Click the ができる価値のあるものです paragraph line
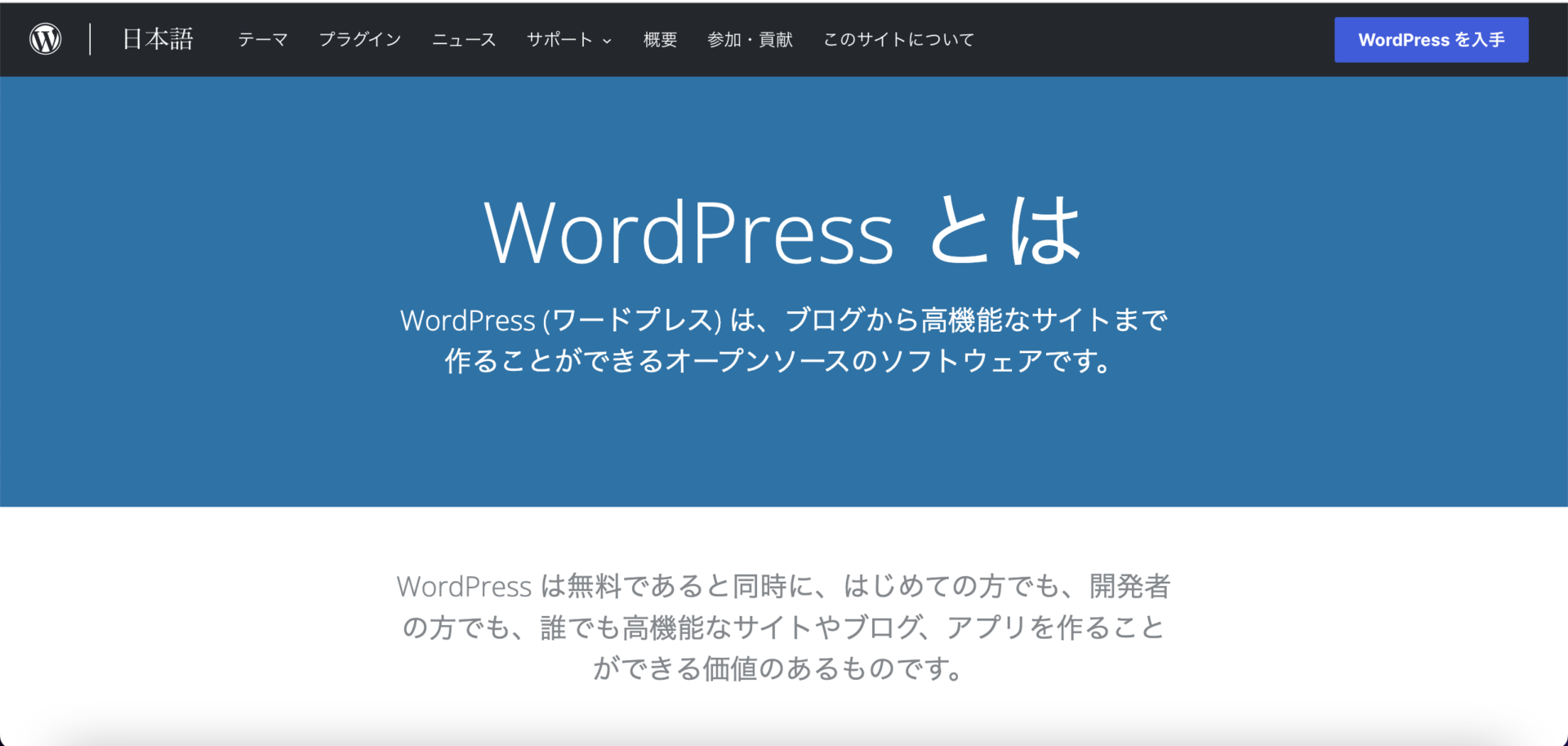The height and width of the screenshot is (746, 1568). pyautogui.click(x=779, y=668)
